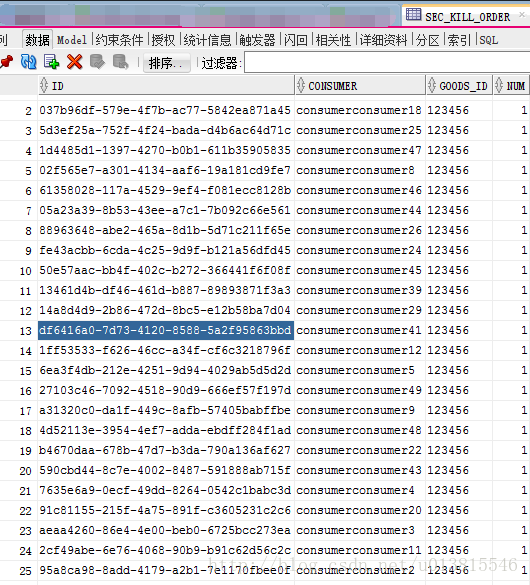Click the red pin freeze view icon
The height and width of the screenshot is (585, 530).
6,62
